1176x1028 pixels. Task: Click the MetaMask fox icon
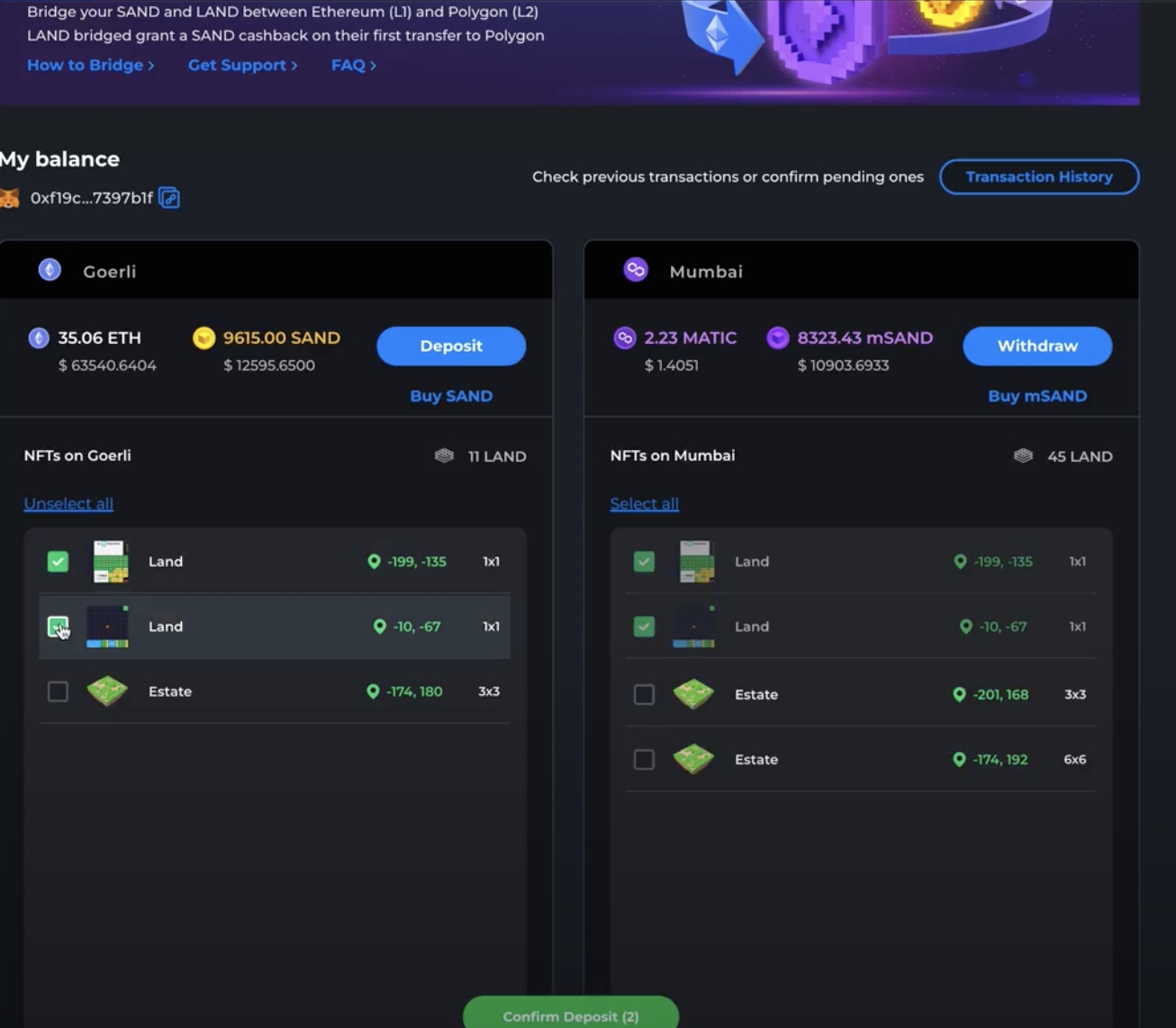click(9, 198)
